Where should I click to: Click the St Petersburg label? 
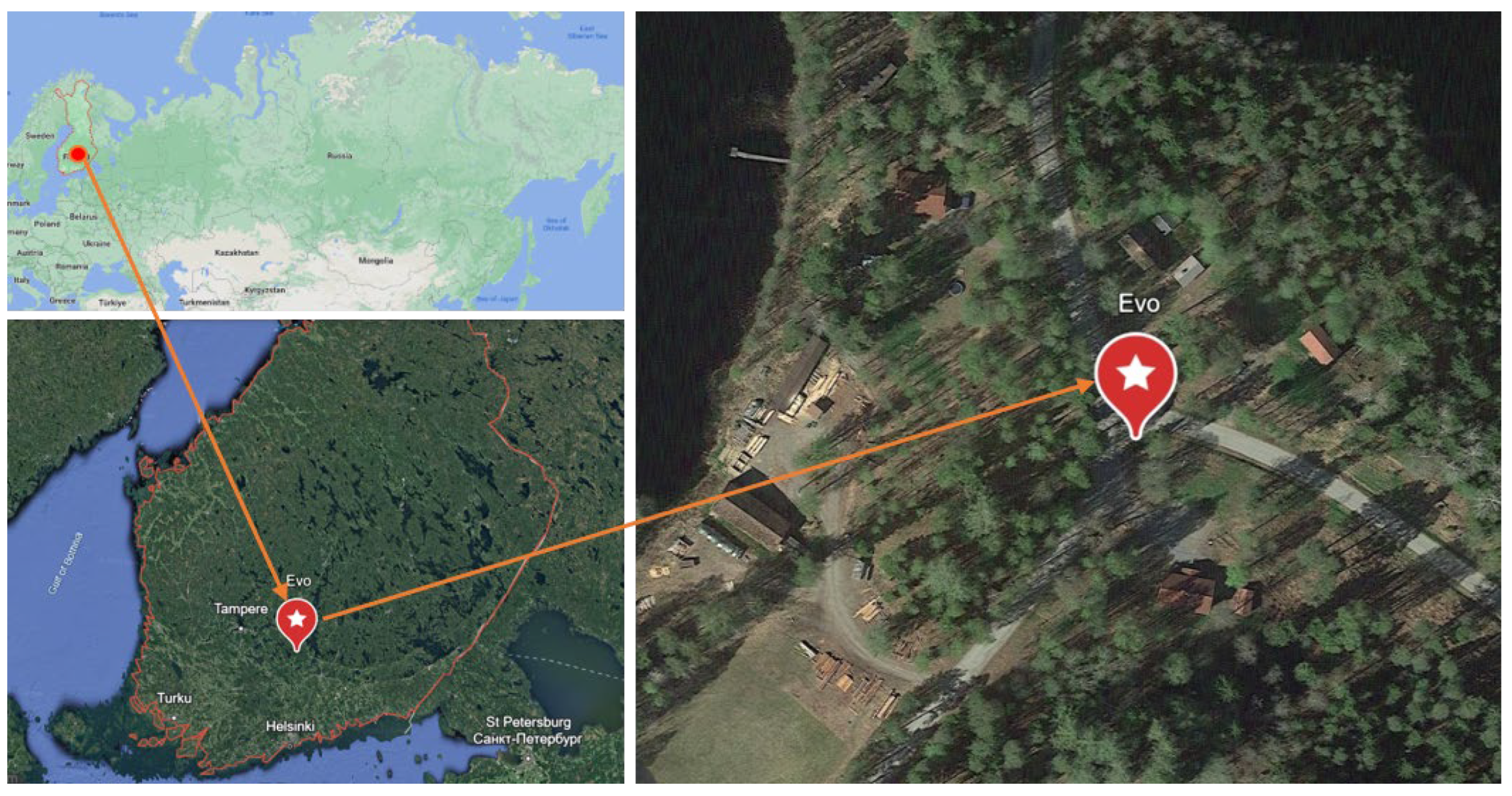point(528,722)
